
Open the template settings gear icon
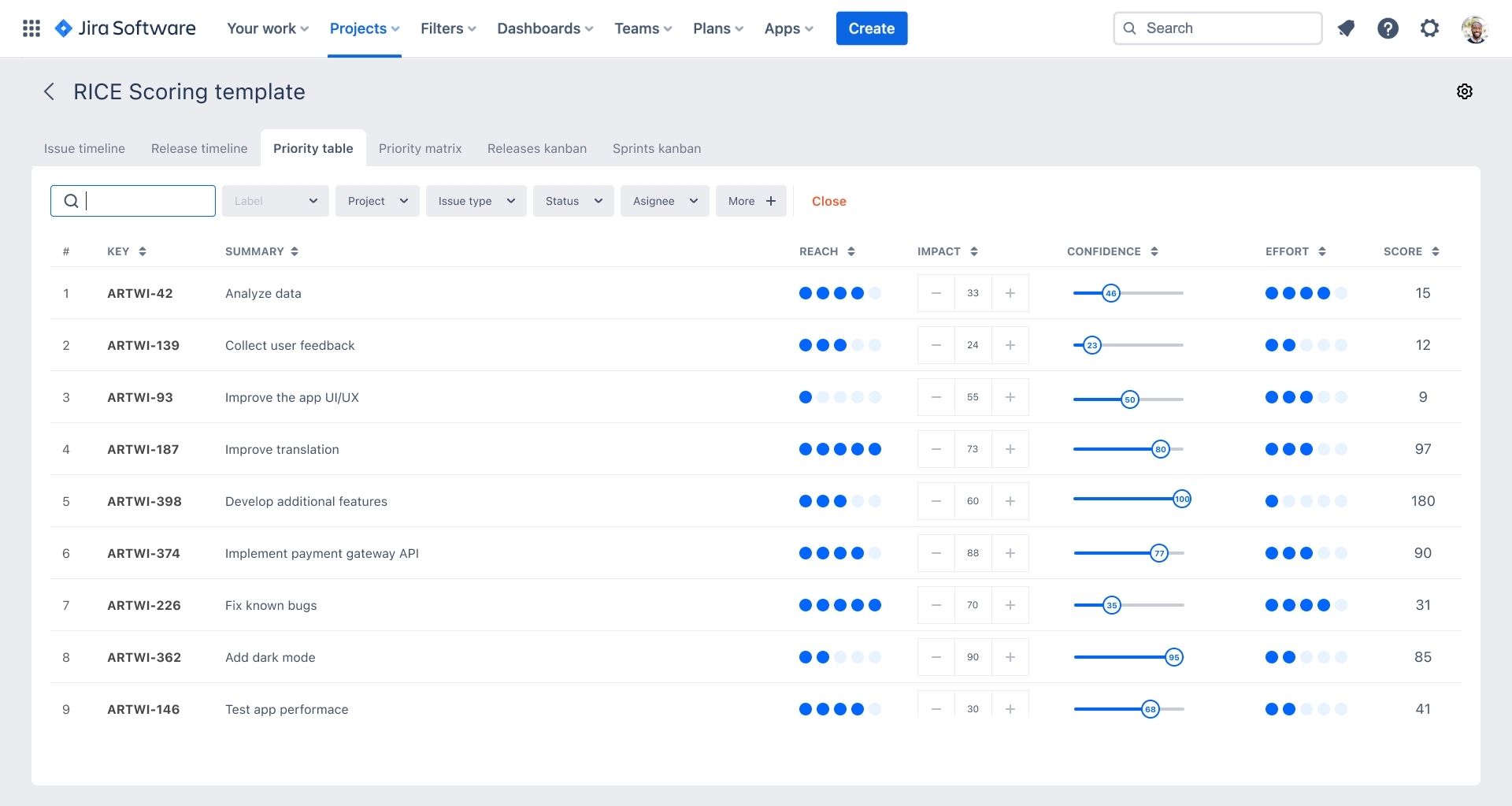[x=1464, y=91]
